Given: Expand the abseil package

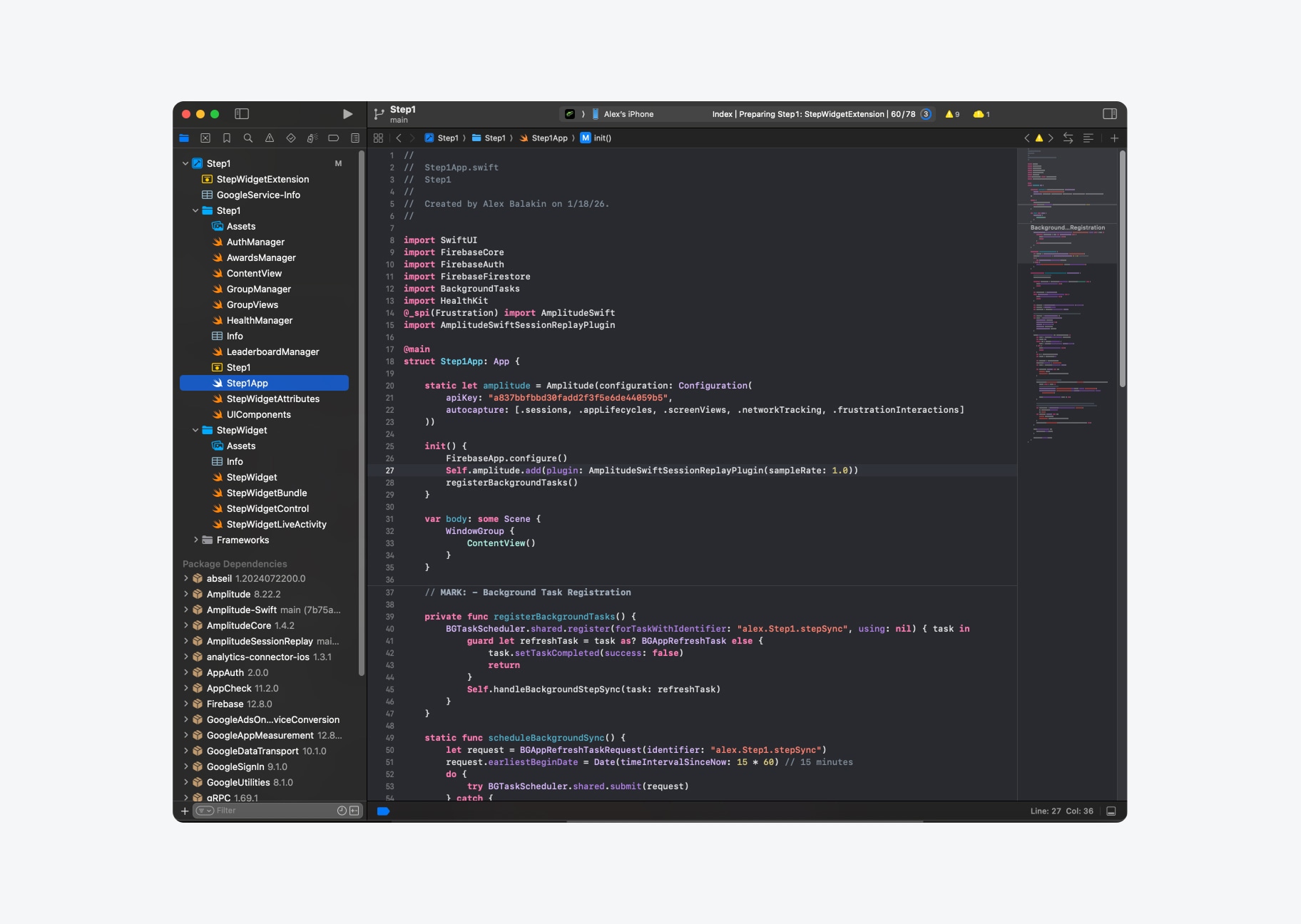Looking at the screenshot, I should coord(186,579).
